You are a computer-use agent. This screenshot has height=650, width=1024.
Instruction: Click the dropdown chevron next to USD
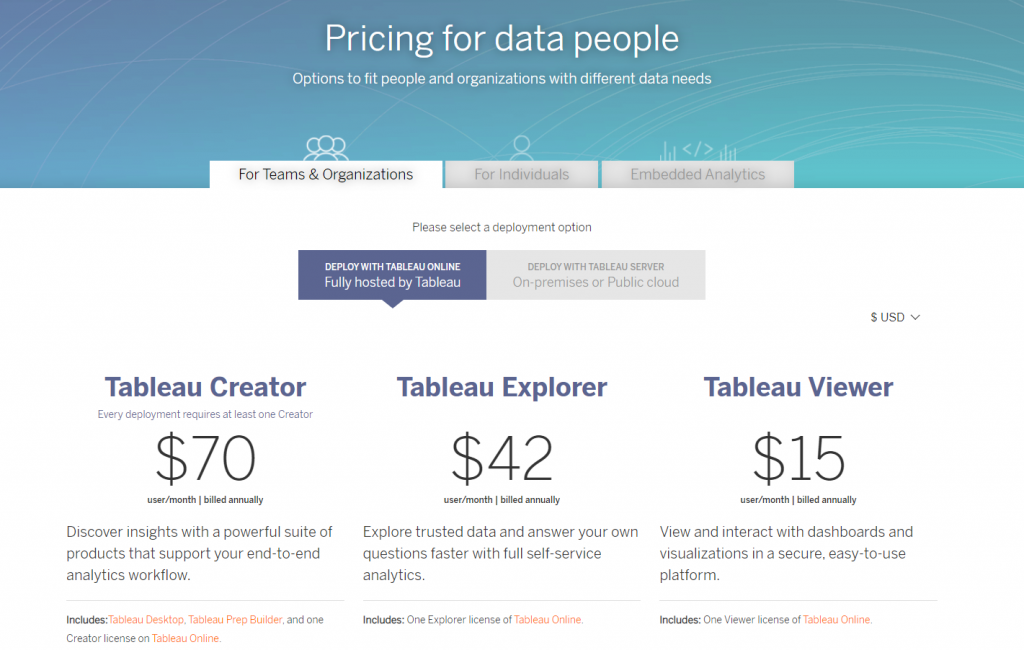(x=916, y=317)
